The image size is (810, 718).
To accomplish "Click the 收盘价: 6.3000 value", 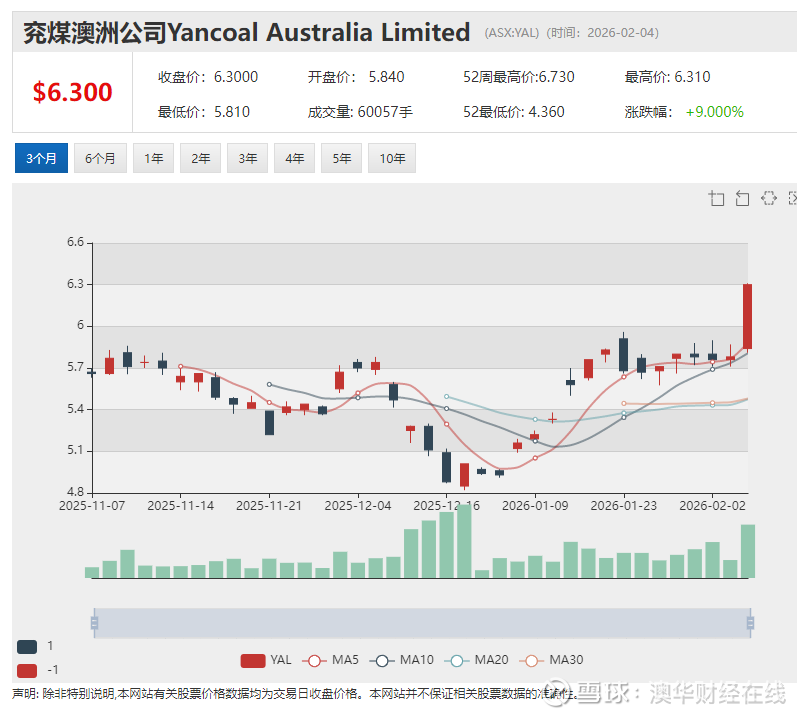I will [x=208, y=77].
